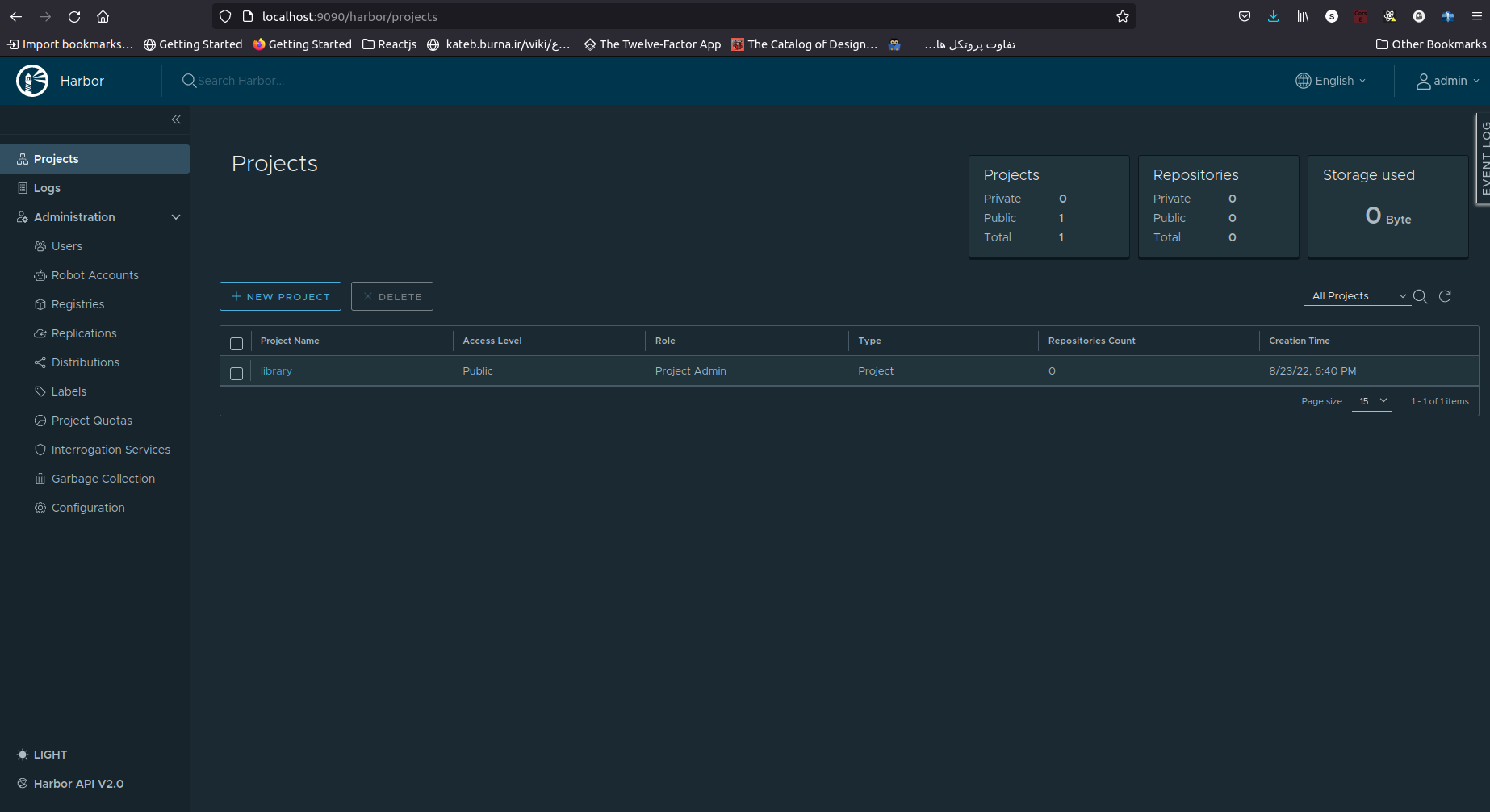This screenshot has height=812, width=1490.
Task: Expand the All Projects filter dropdown
Action: (1358, 296)
